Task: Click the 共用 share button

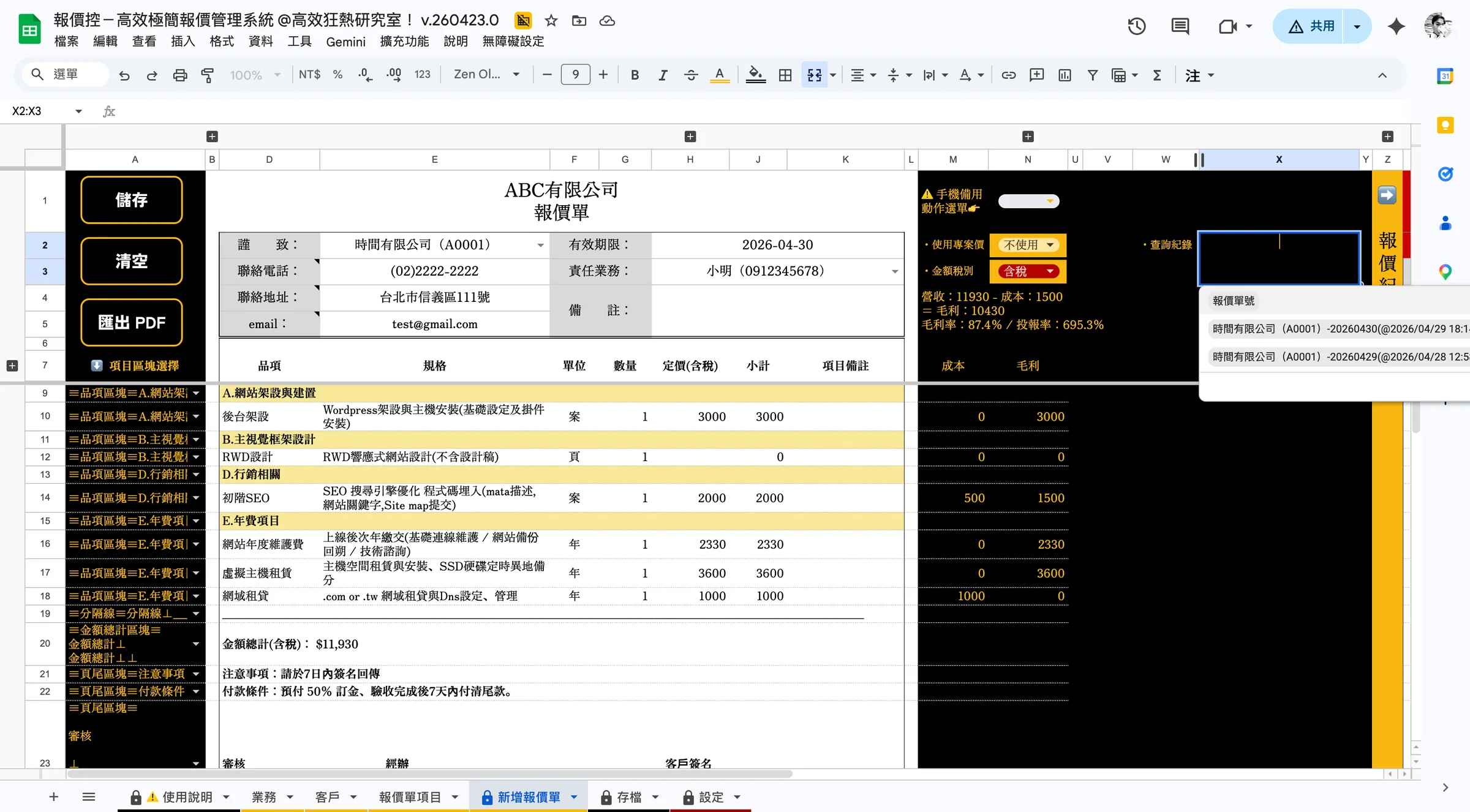Action: click(x=1309, y=26)
